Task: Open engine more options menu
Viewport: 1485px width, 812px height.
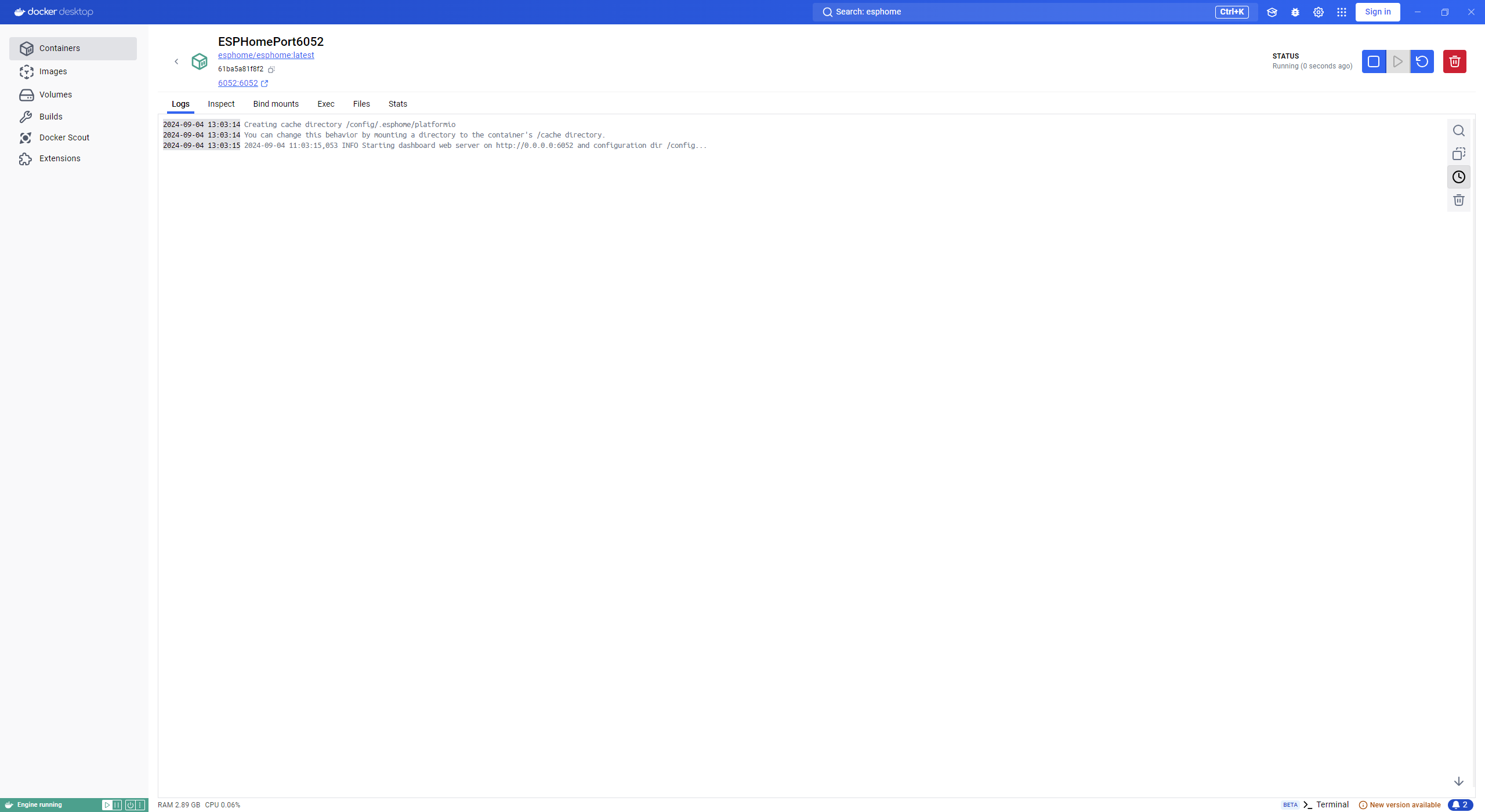Action: coord(140,805)
